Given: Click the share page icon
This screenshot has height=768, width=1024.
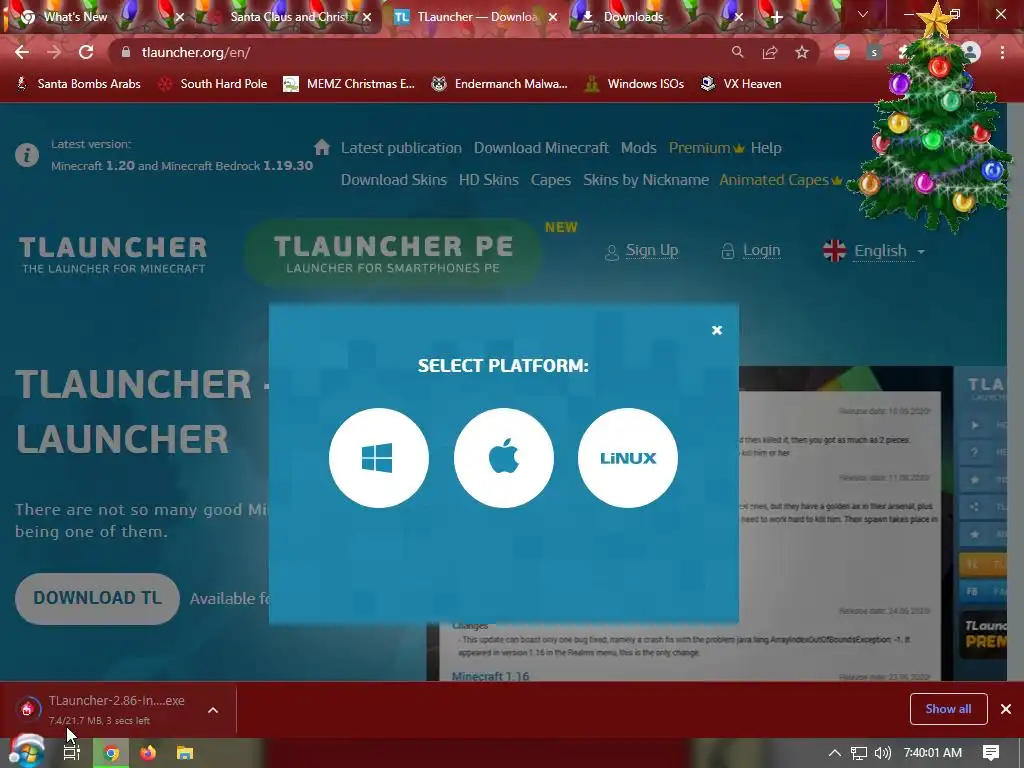Looking at the screenshot, I should click(x=770, y=52).
